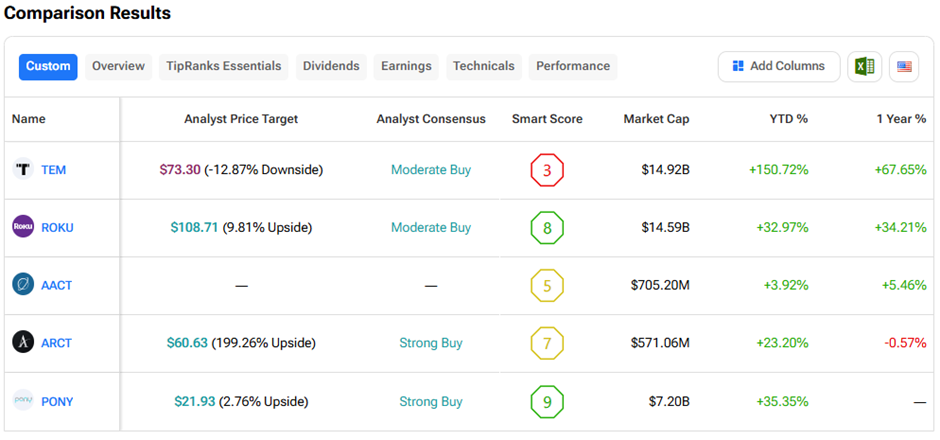Click the -0.57% one-year value
The width and height of the screenshot is (940, 440).
pos(905,343)
